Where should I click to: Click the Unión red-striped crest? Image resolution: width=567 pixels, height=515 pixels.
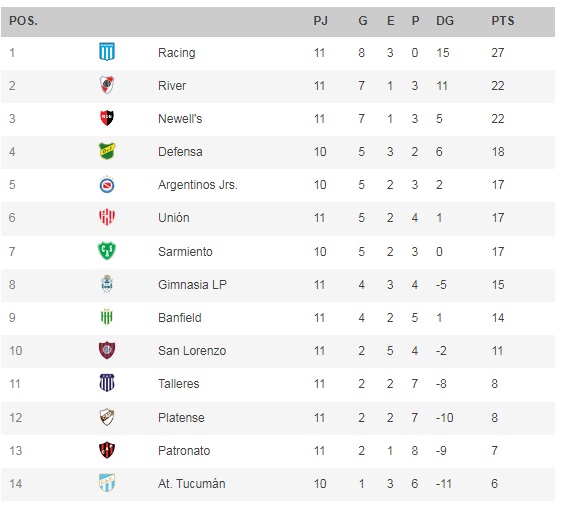coord(107,217)
